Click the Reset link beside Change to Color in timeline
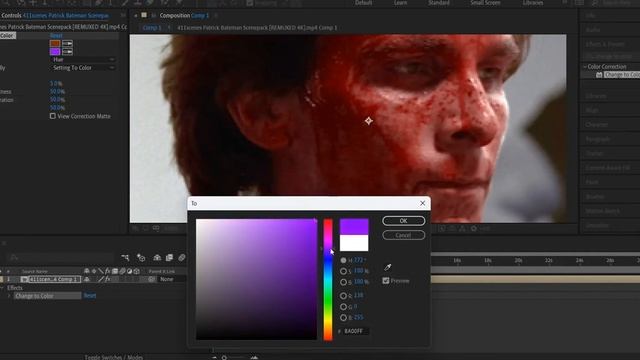640x360 pixels. (x=90, y=296)
